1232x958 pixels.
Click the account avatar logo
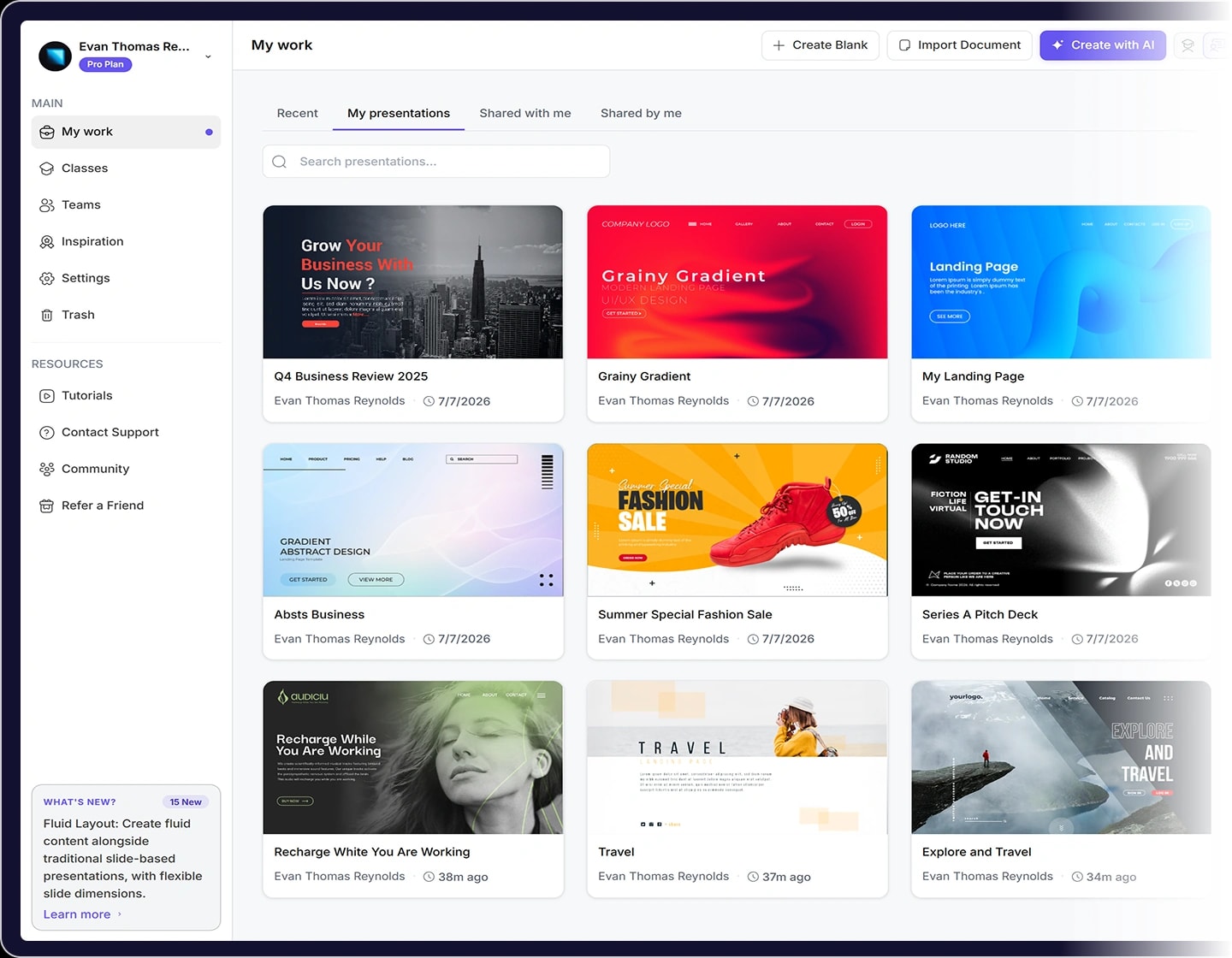pos(56,56)
